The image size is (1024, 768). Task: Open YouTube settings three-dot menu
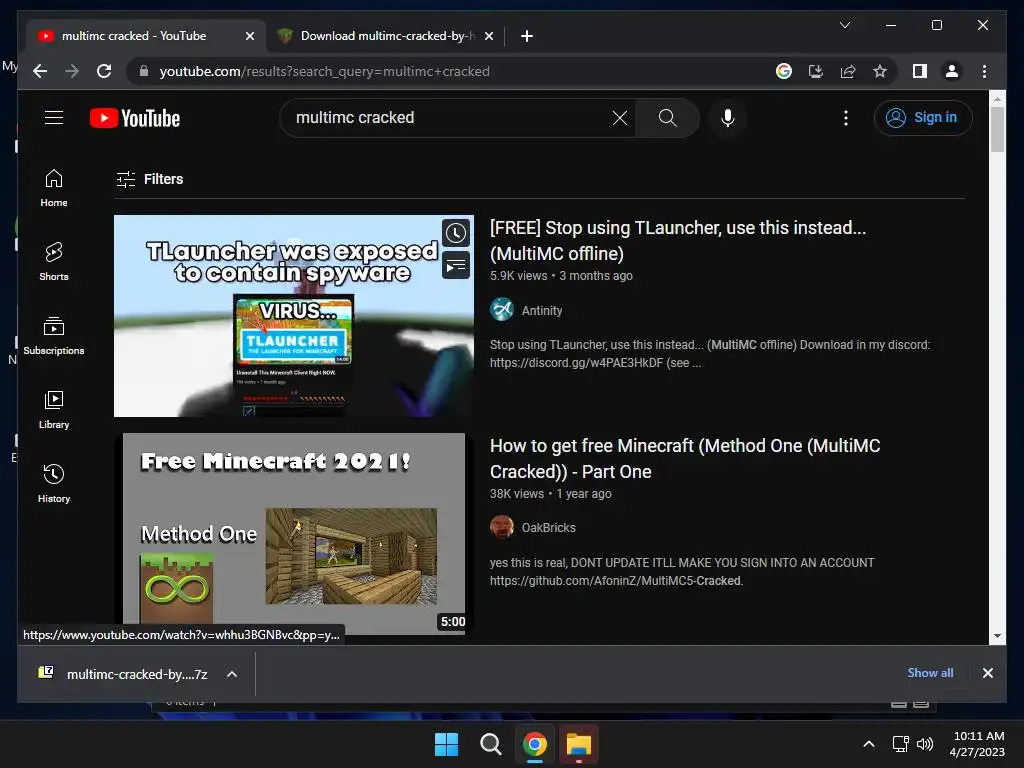846,118
